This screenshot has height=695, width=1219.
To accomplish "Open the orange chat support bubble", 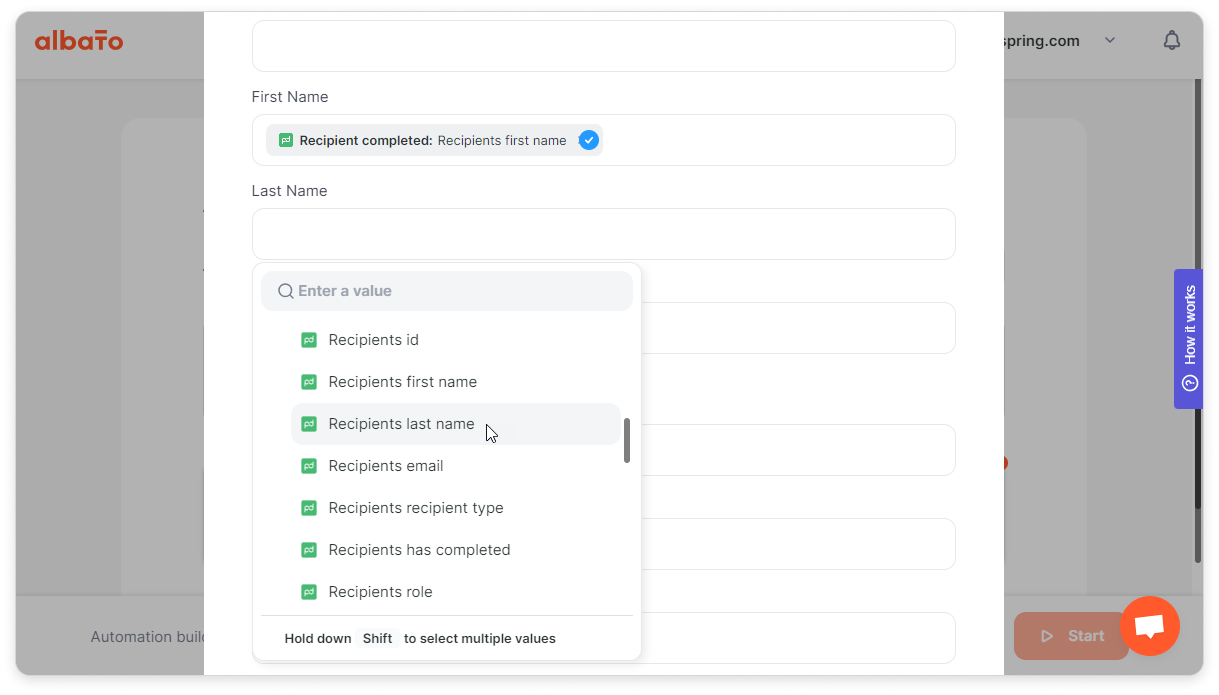I will pyautogui.click(x=1150, y=626).
